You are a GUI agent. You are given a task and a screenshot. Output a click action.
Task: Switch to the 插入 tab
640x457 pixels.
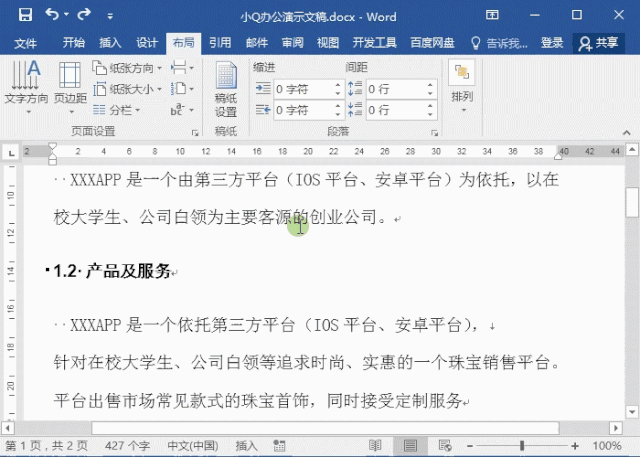coord(110,42)
